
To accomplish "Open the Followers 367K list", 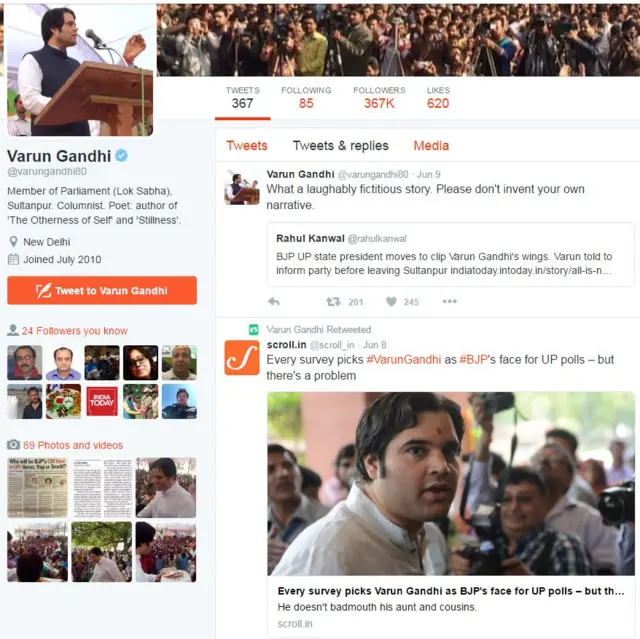I will 379,98.
